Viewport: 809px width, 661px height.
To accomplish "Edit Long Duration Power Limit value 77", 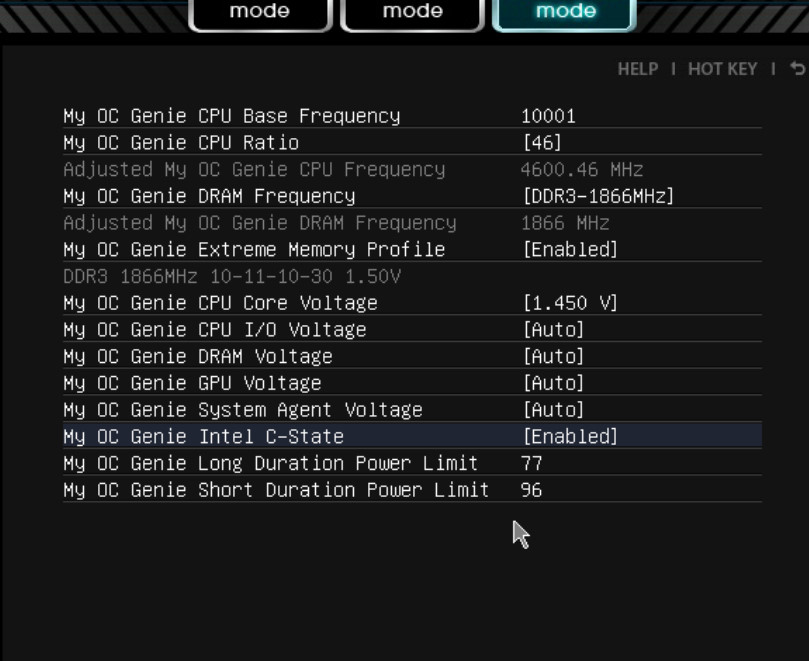I will pos(531,463).
